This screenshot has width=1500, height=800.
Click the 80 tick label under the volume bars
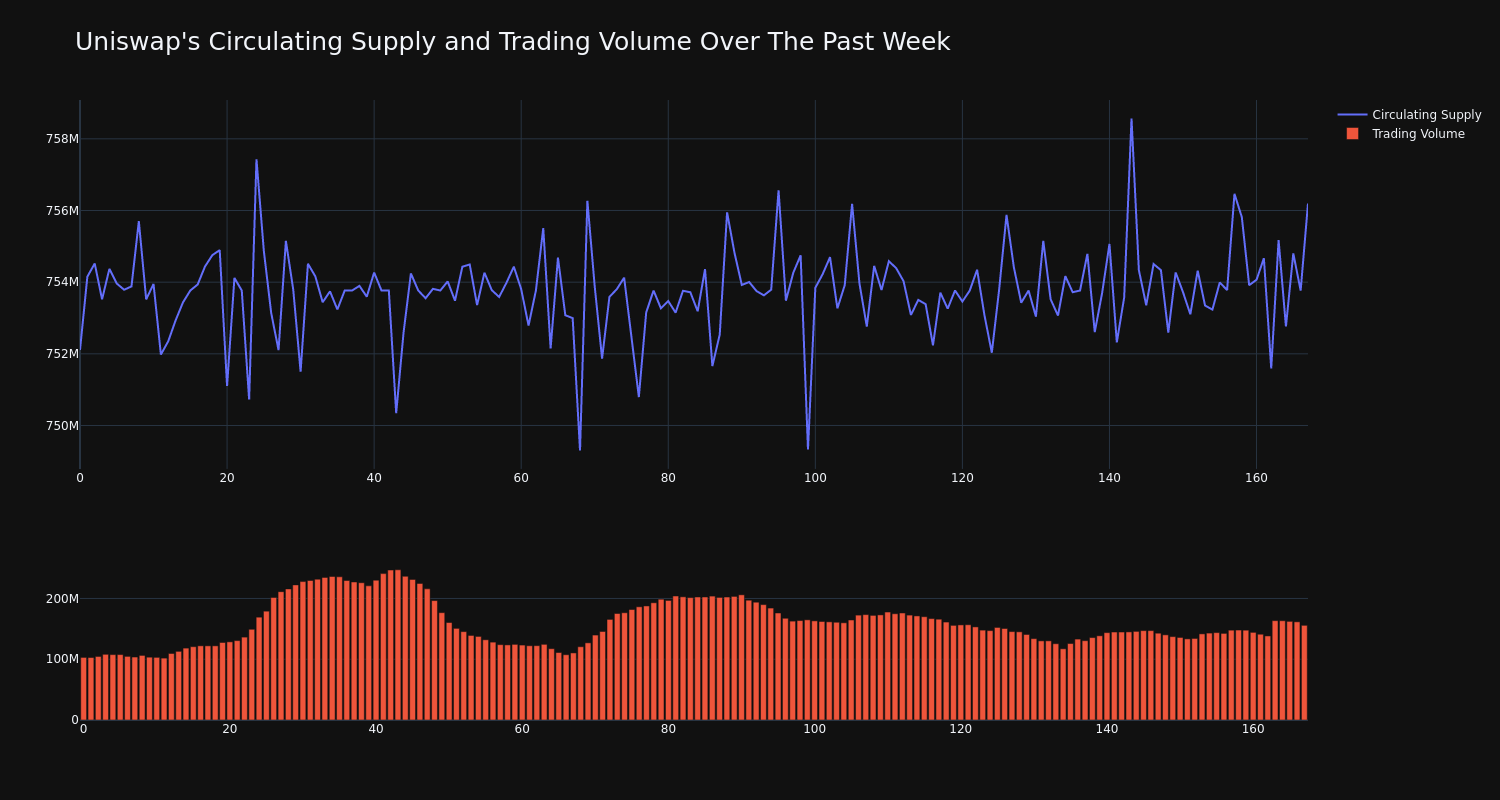668,729
